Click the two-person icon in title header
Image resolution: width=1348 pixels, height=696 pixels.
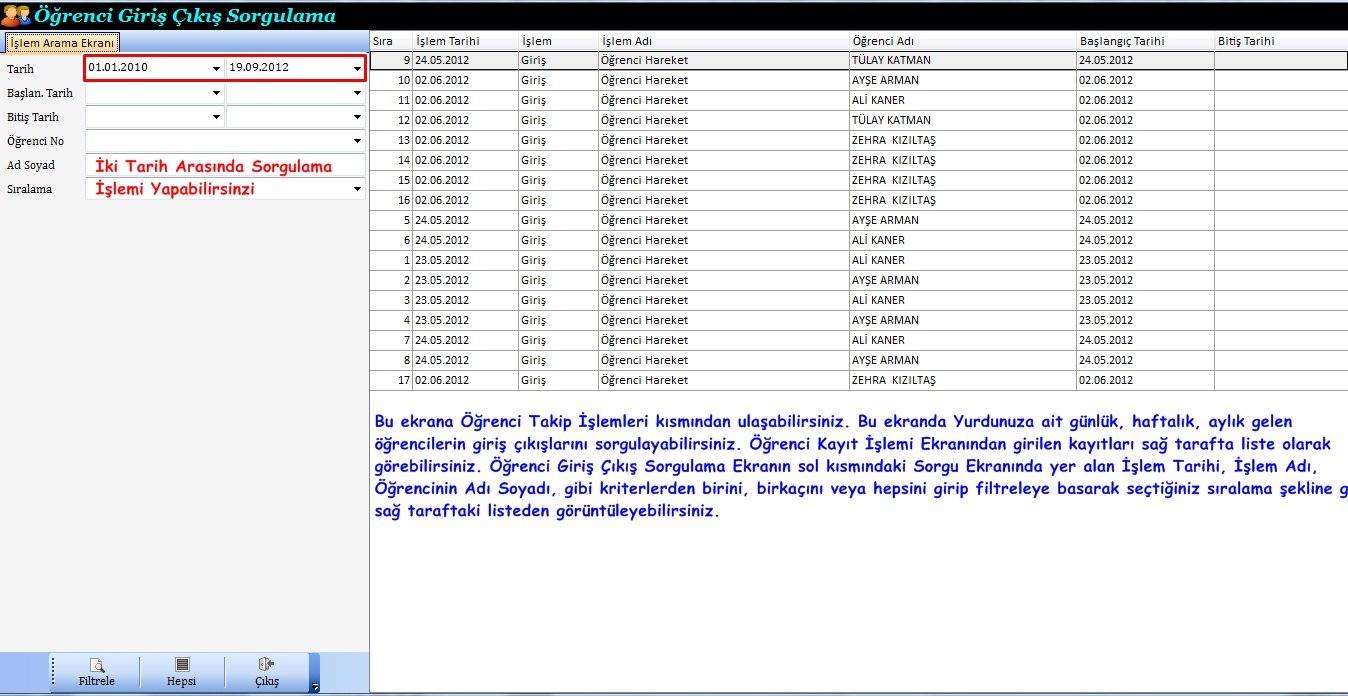point(16,16)
